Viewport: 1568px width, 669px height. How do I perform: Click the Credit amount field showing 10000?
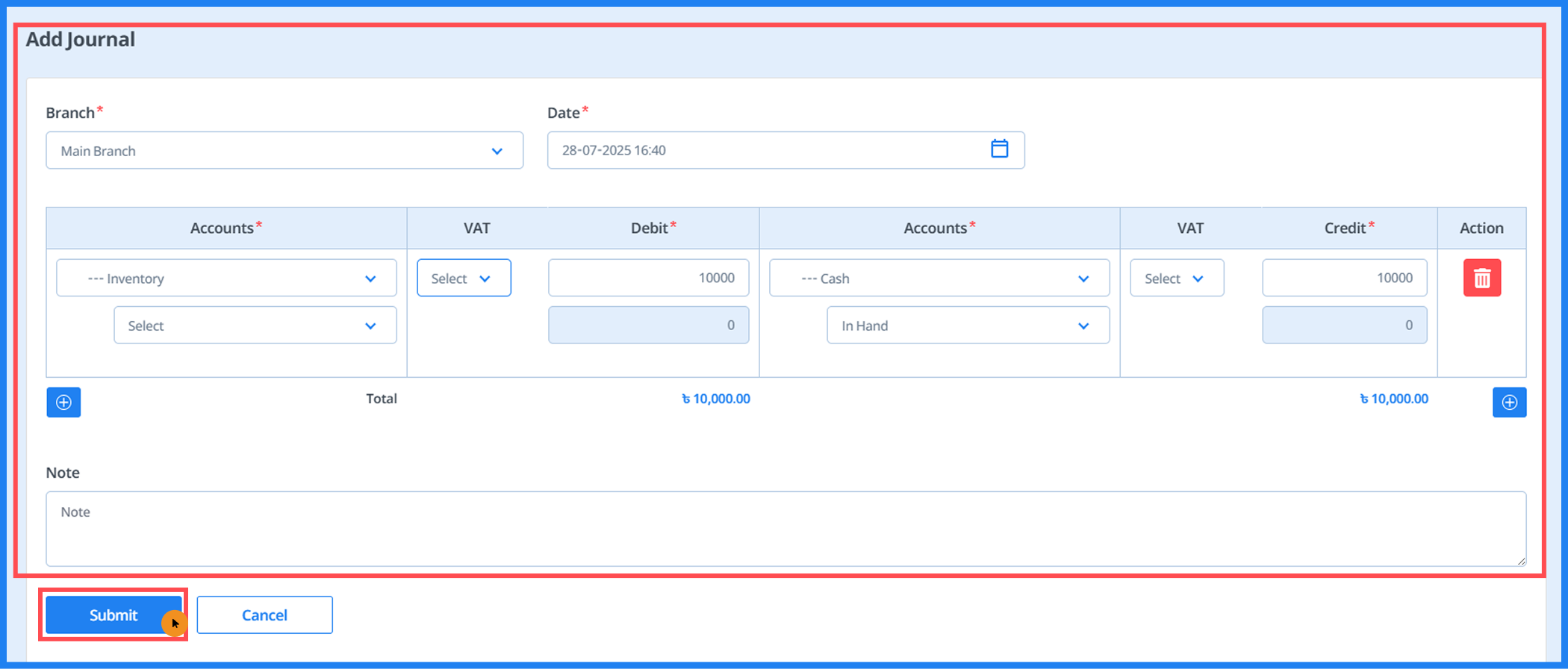click(x=1344, y=278)
